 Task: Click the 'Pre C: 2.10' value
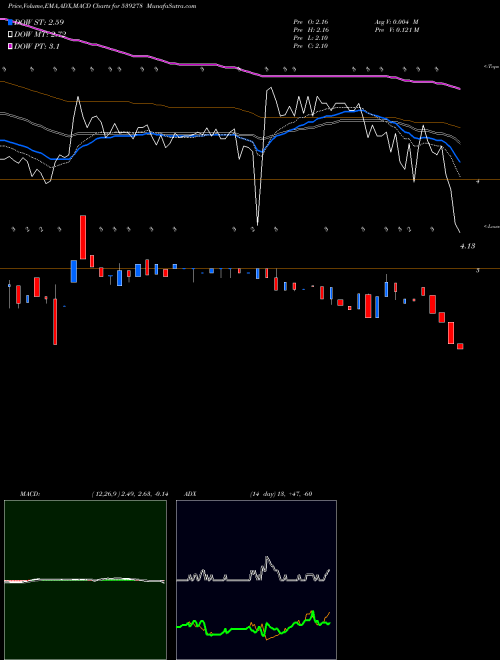coord(311,46)
